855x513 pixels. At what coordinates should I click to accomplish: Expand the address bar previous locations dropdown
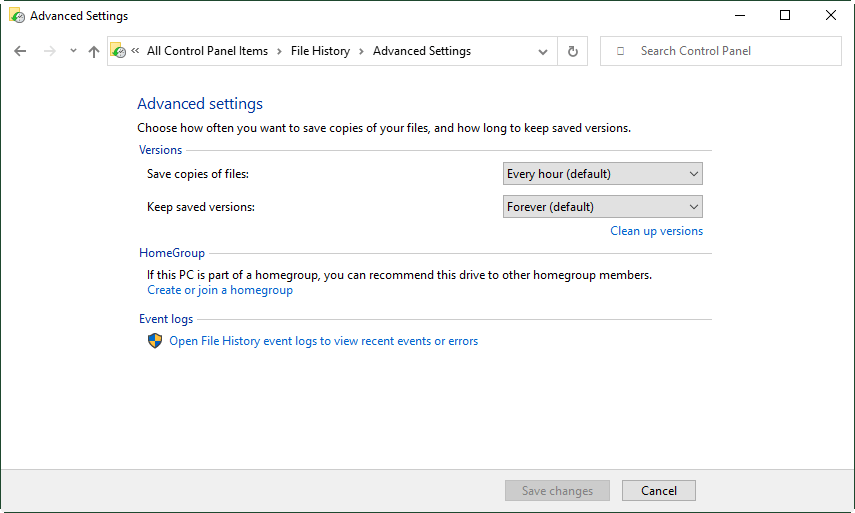point(543,51)
